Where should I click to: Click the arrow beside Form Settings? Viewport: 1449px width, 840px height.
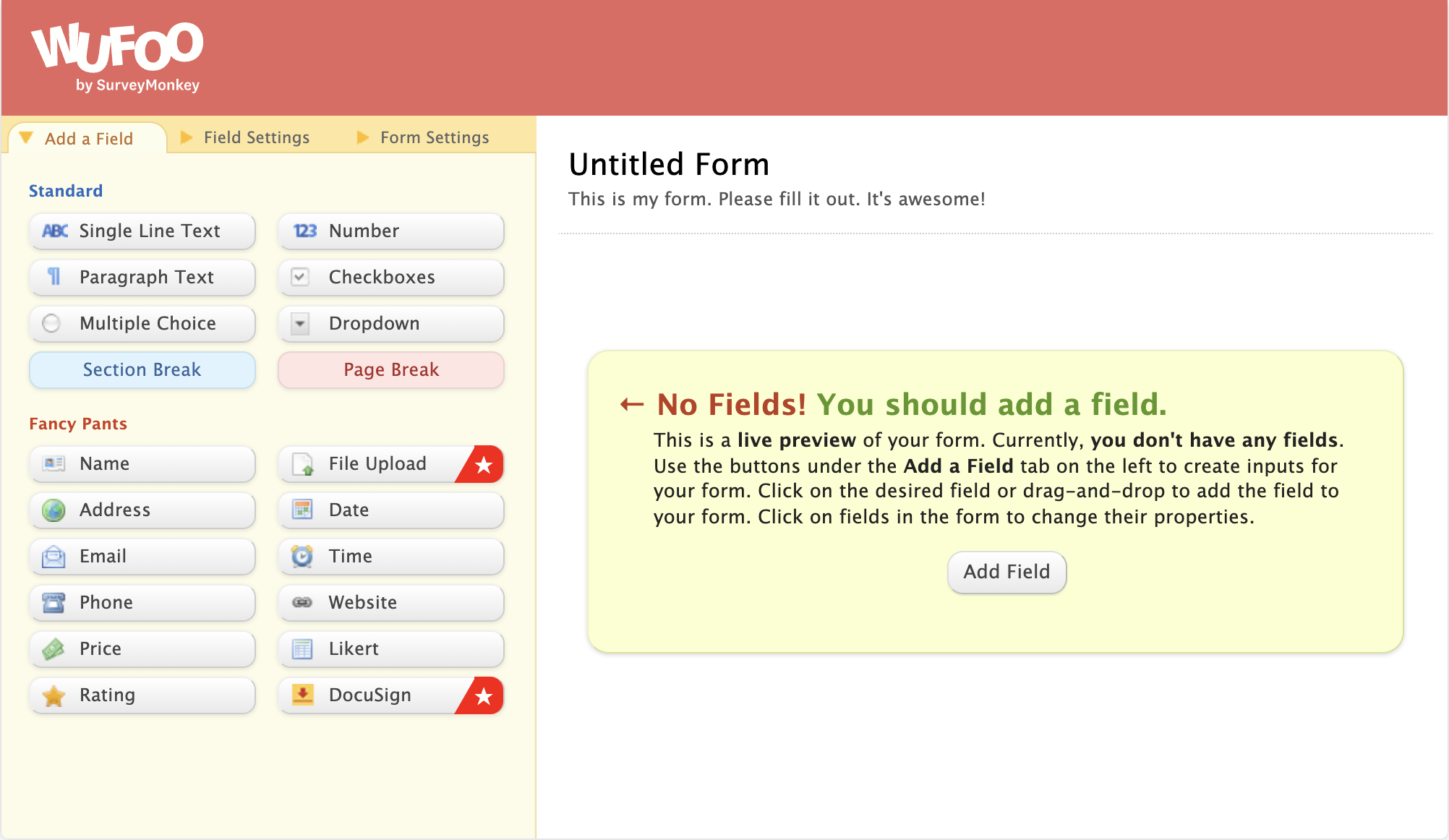tap(363, 137)
